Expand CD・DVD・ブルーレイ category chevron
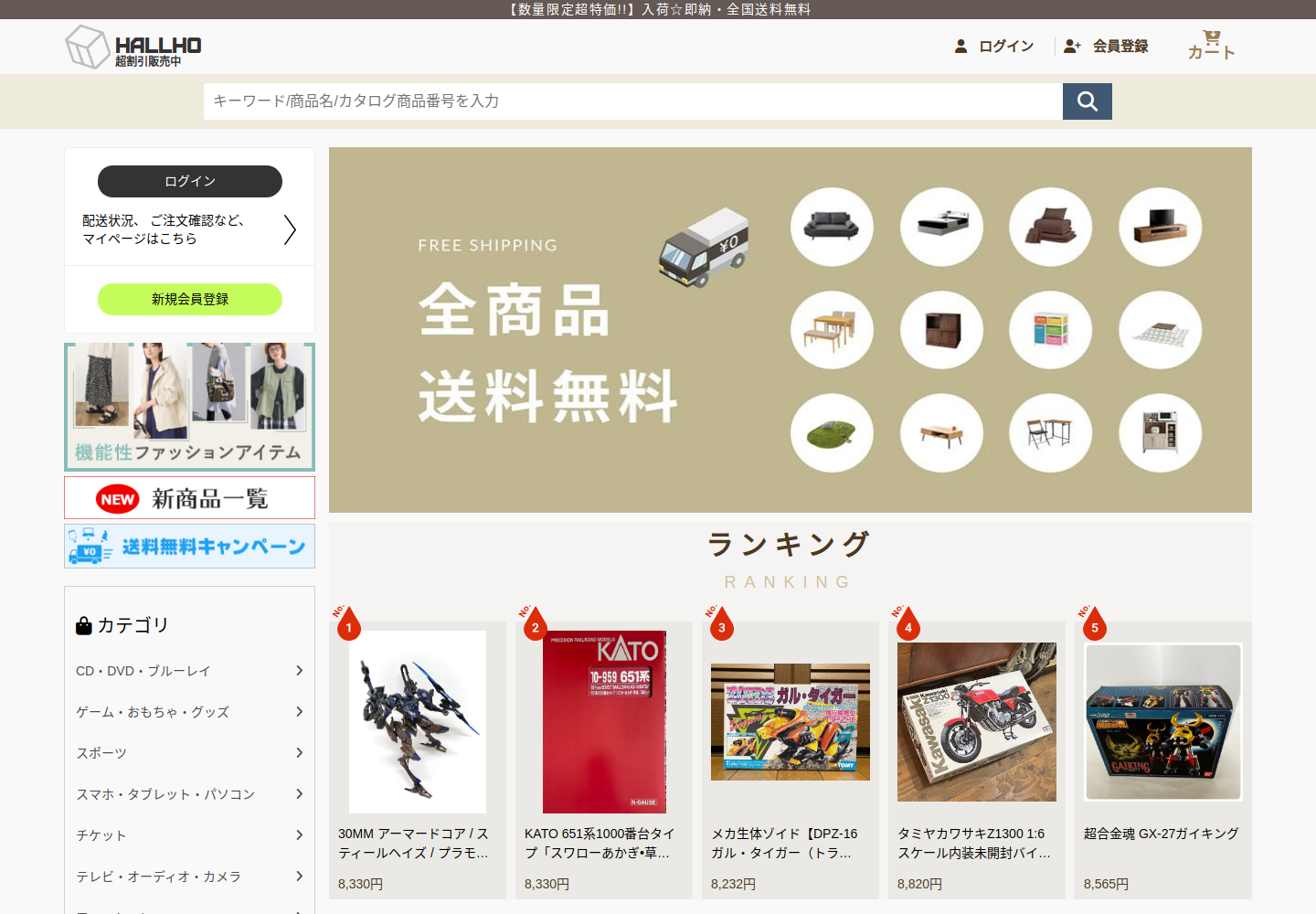Viewport: 1316px width, 914px height. 299,671
